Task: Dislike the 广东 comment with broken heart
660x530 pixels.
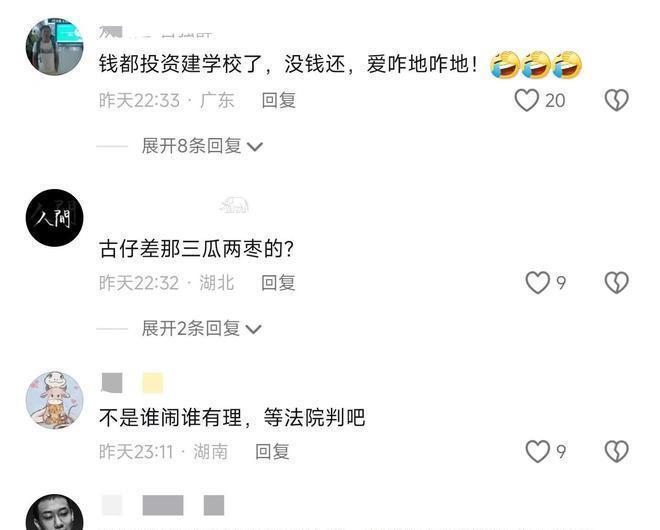Action: click(617, 100)
